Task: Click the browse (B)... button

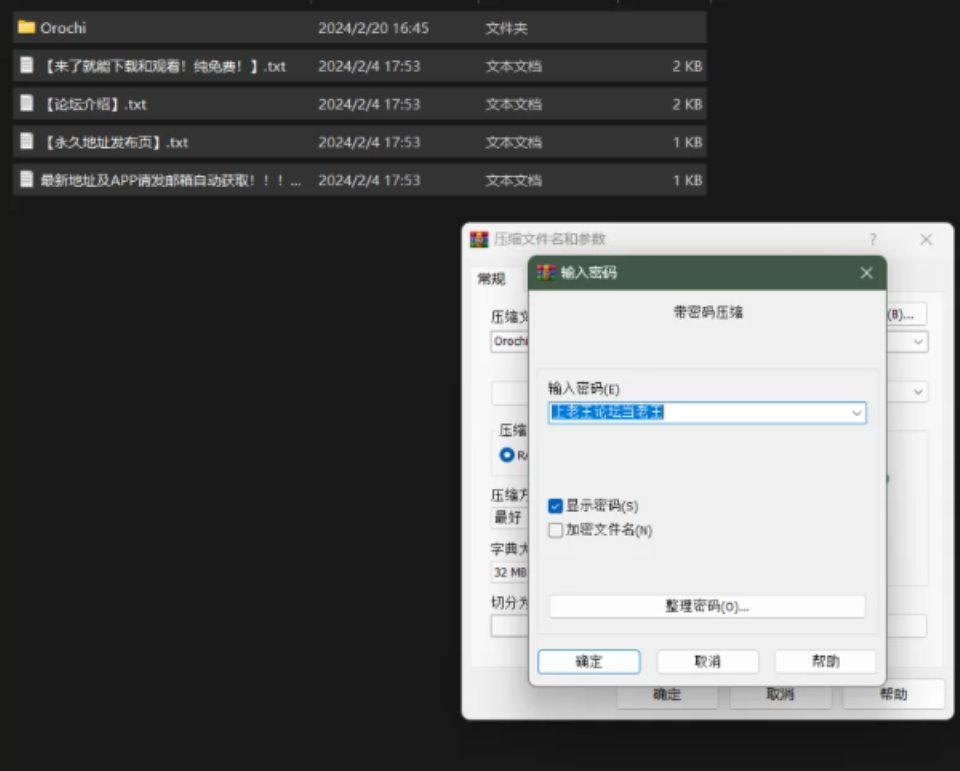Action: (907, 315)
